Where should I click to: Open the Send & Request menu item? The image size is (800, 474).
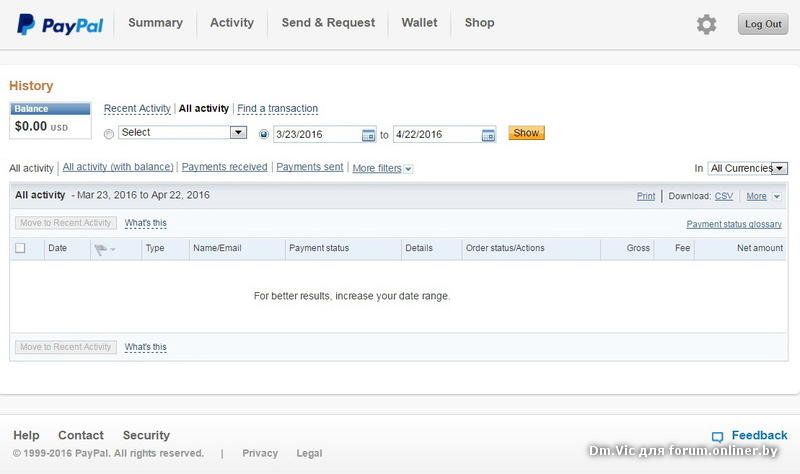pyautogui.click(x=328, y=23)
